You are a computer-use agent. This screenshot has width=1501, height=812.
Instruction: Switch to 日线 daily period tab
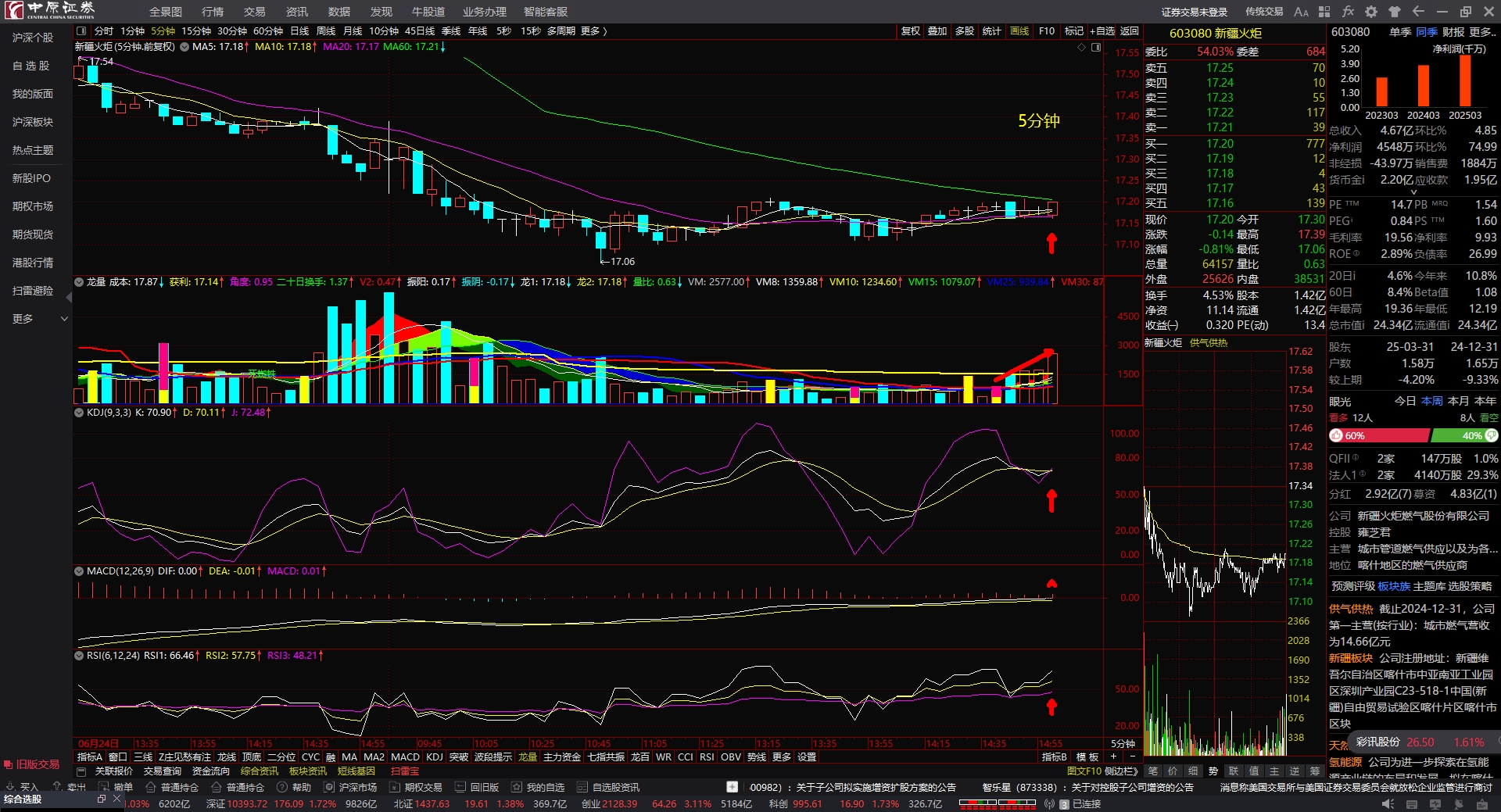click(x=299, y=31)
